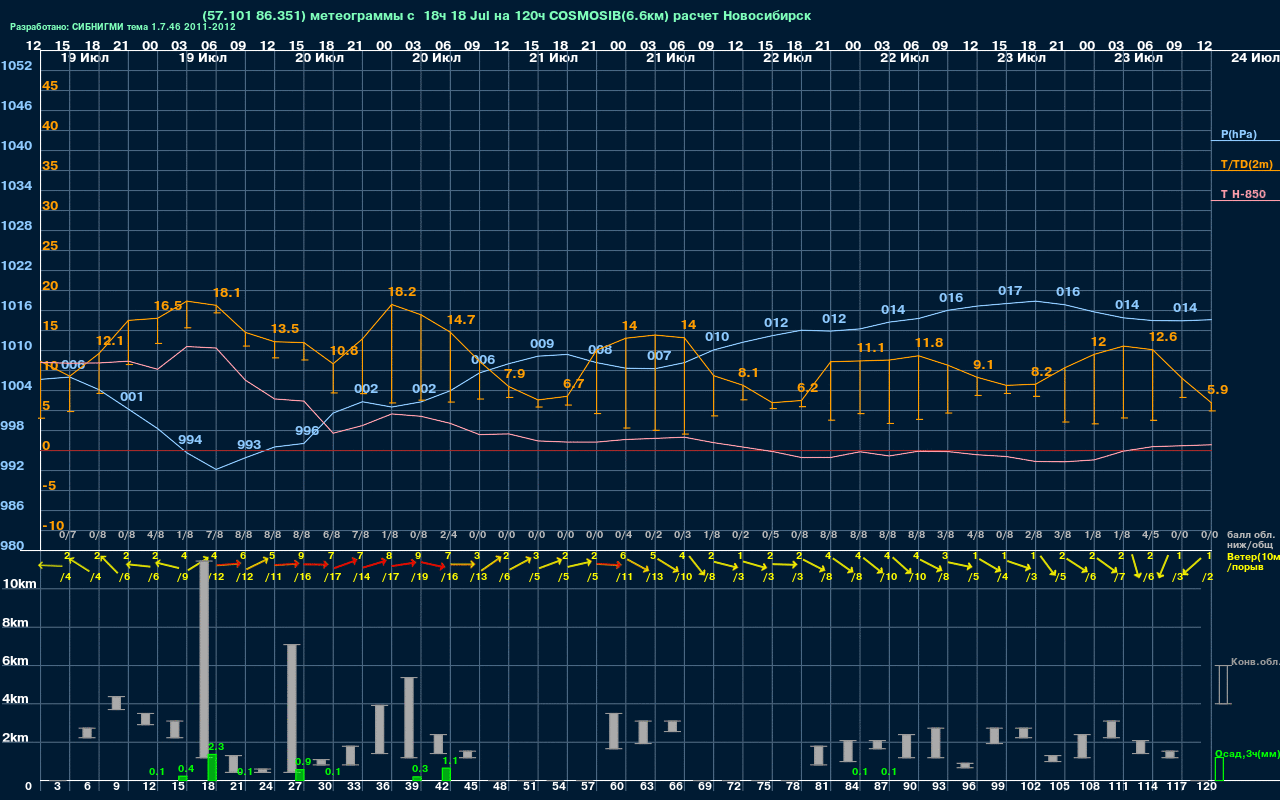
Task: Click the T/TD(2m) legend label
Action: click(x=1246, y=164)
